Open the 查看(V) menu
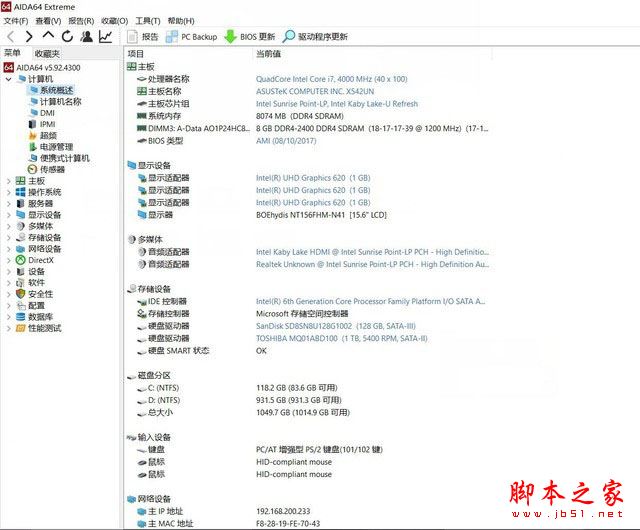This screenshot has height=530, width=640. (x=48, y=21)
